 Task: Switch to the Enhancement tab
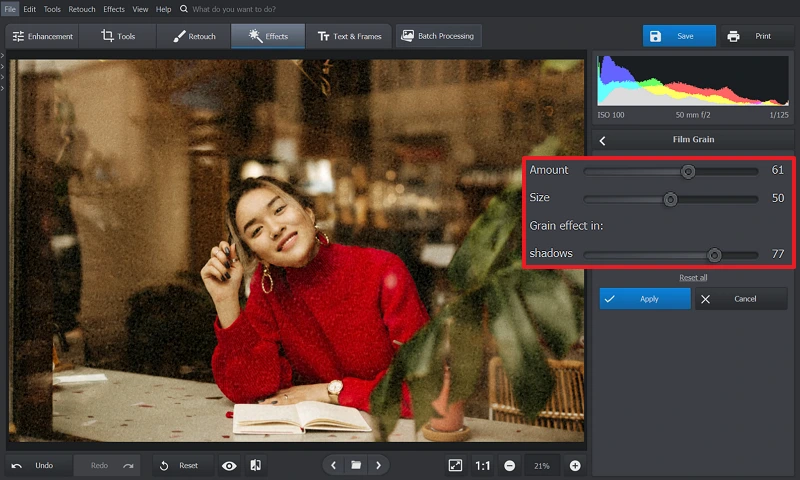point(43,36)
